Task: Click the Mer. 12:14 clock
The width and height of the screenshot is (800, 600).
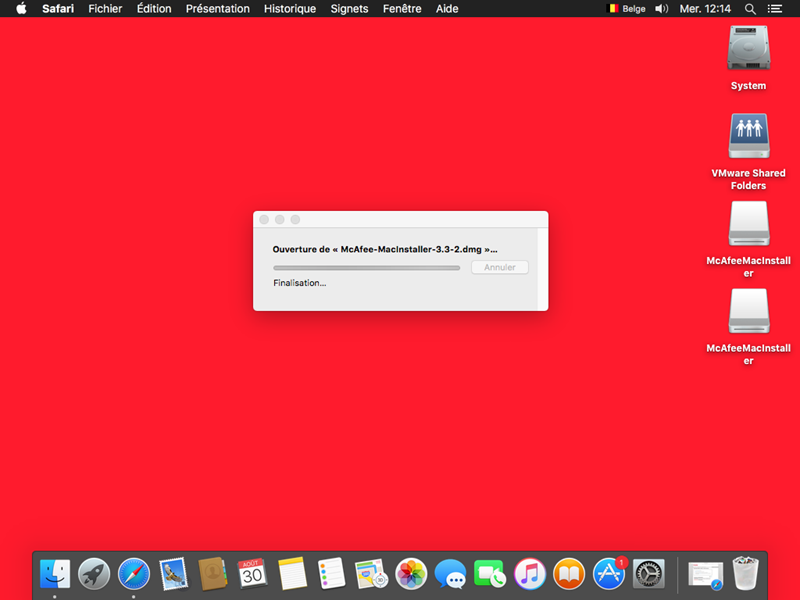Action: [705, 9]
